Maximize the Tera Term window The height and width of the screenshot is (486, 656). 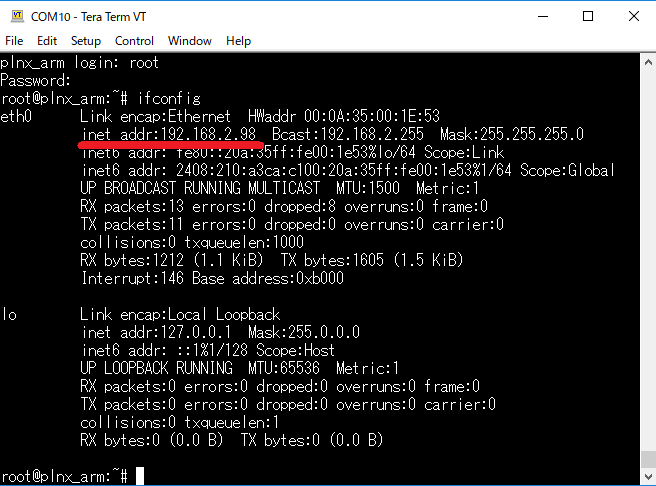[587, 16]
